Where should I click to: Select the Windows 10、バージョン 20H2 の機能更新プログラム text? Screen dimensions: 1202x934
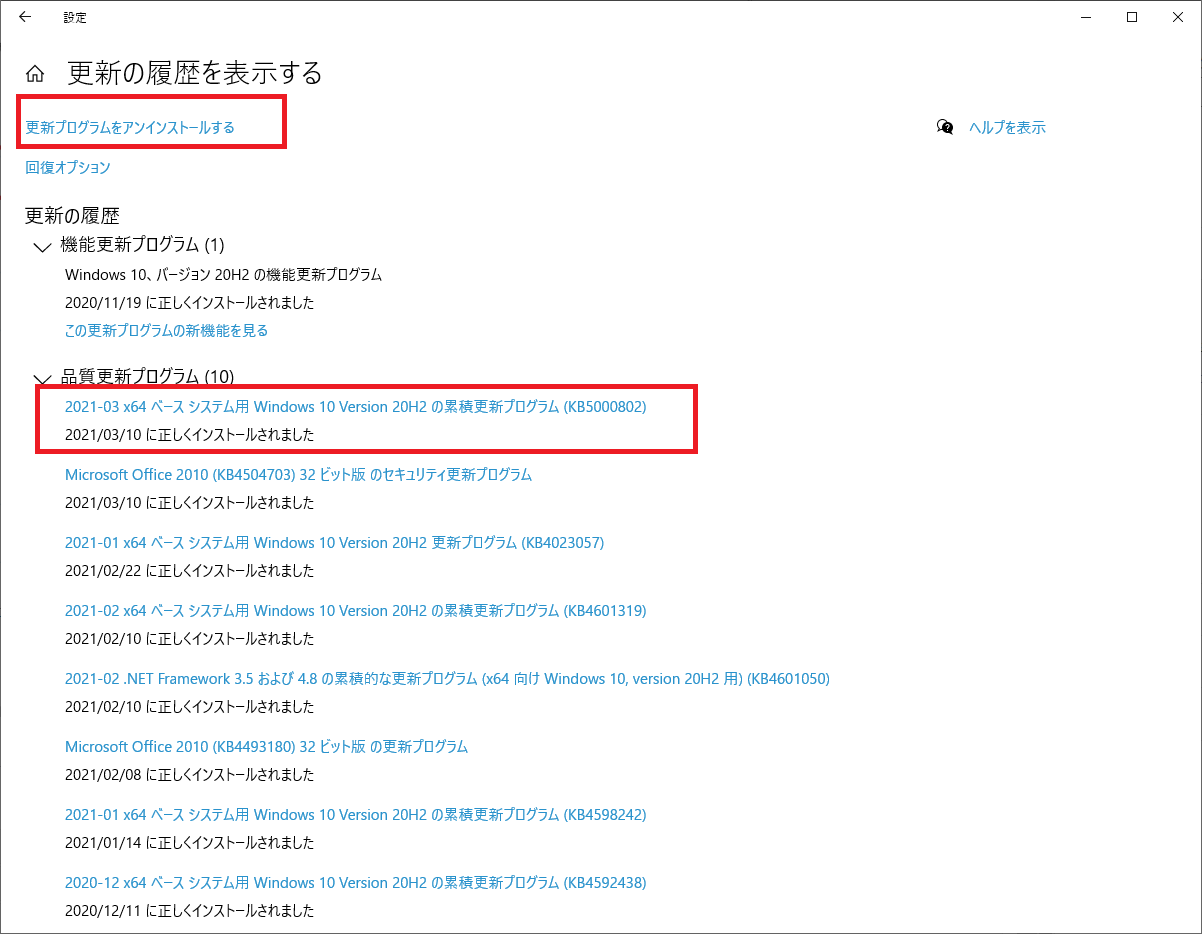(x=223, y=274)
